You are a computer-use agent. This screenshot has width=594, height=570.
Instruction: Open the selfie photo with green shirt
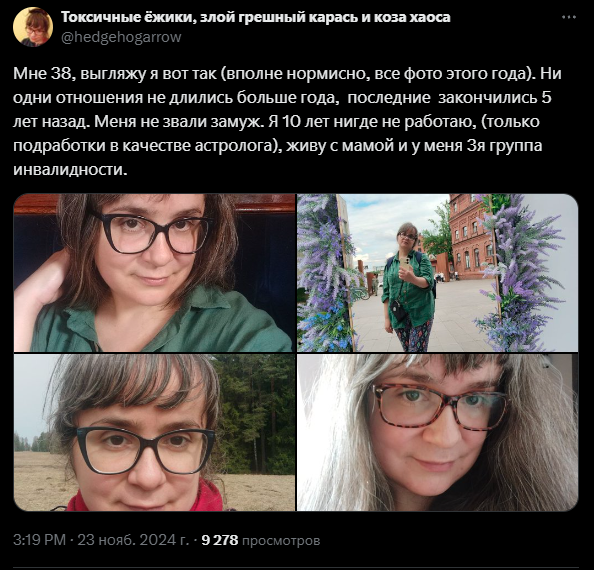(155, 273)
